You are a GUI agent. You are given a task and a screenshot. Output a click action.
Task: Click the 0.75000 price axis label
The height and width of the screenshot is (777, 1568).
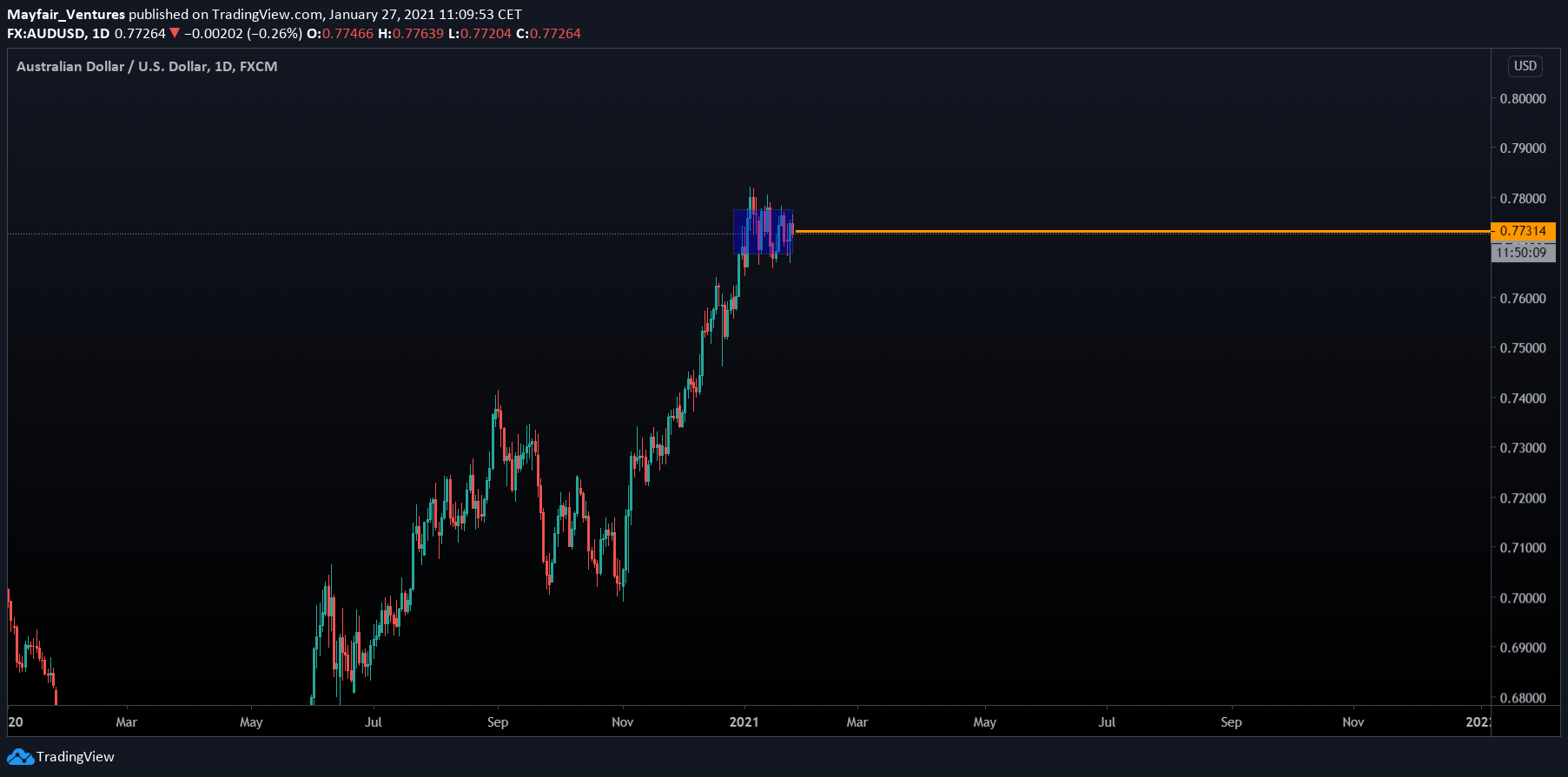1523,348
